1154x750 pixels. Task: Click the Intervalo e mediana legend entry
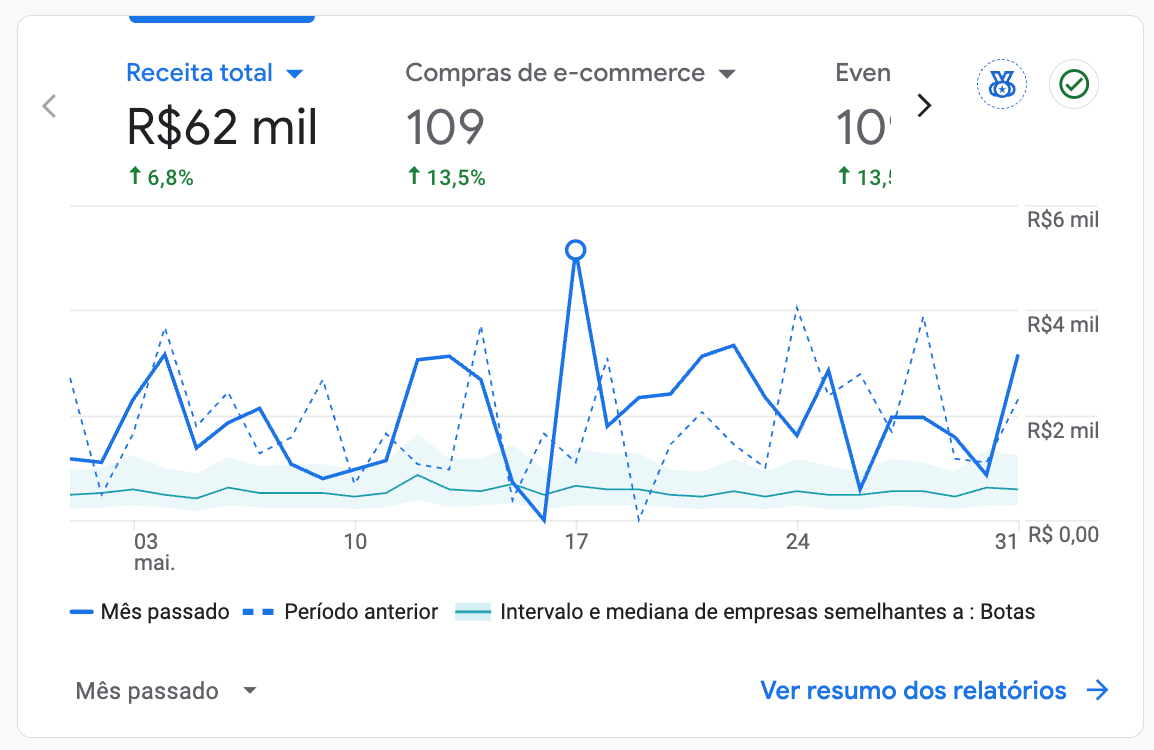(x=745, y=612)
